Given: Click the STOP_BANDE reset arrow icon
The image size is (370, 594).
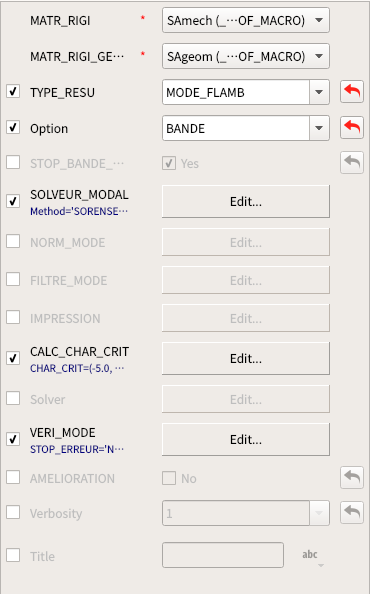Looking at the screenshot, I should 352,163.
